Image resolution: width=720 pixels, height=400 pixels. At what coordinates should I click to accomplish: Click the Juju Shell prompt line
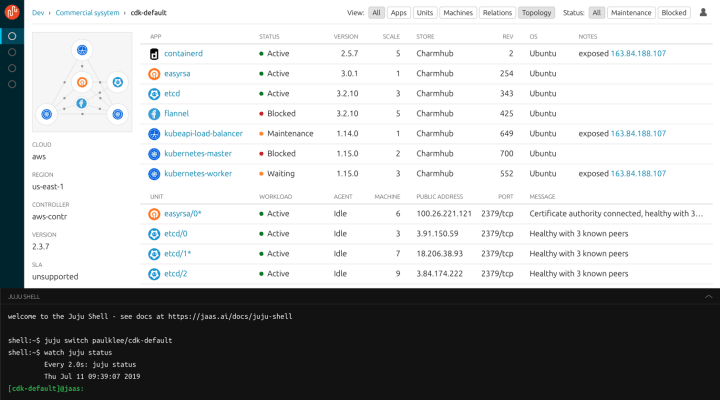pos(46,389)
